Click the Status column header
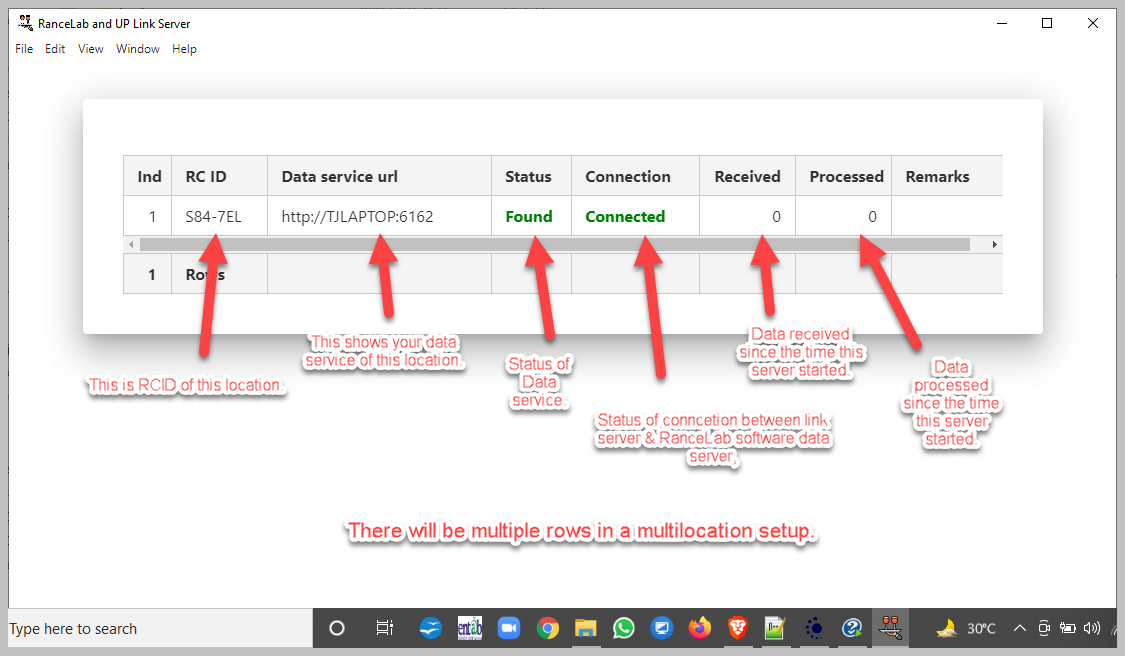 pos(532,176)
